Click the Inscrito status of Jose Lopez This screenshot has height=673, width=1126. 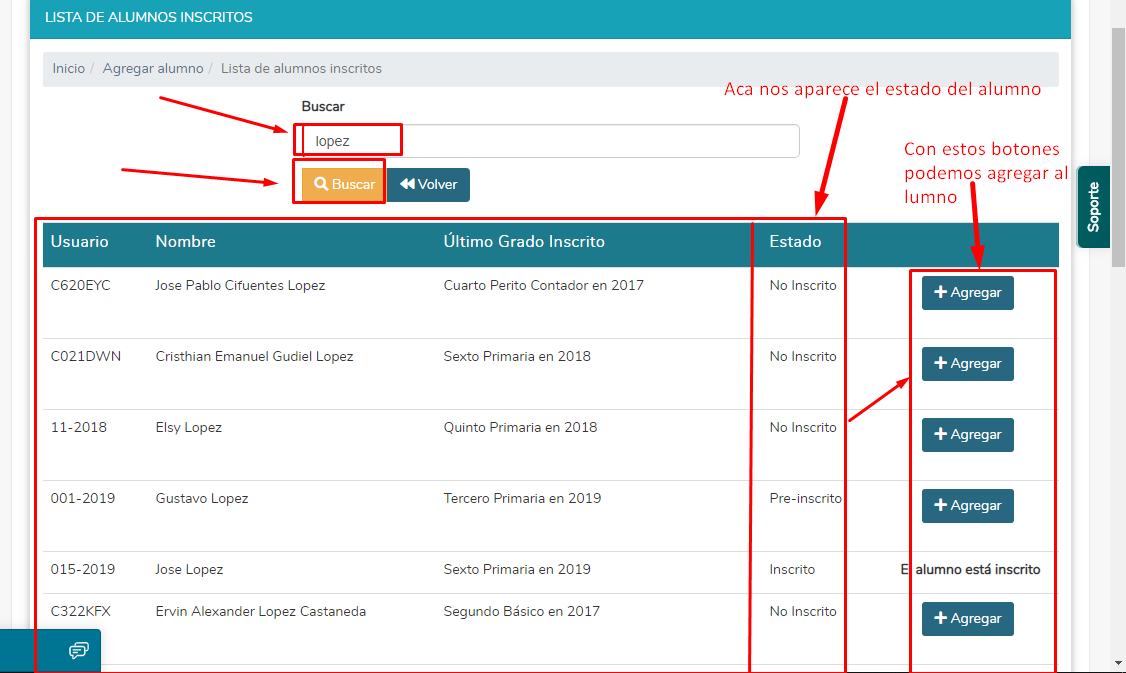pyautogui.click(x=792, y=570)
